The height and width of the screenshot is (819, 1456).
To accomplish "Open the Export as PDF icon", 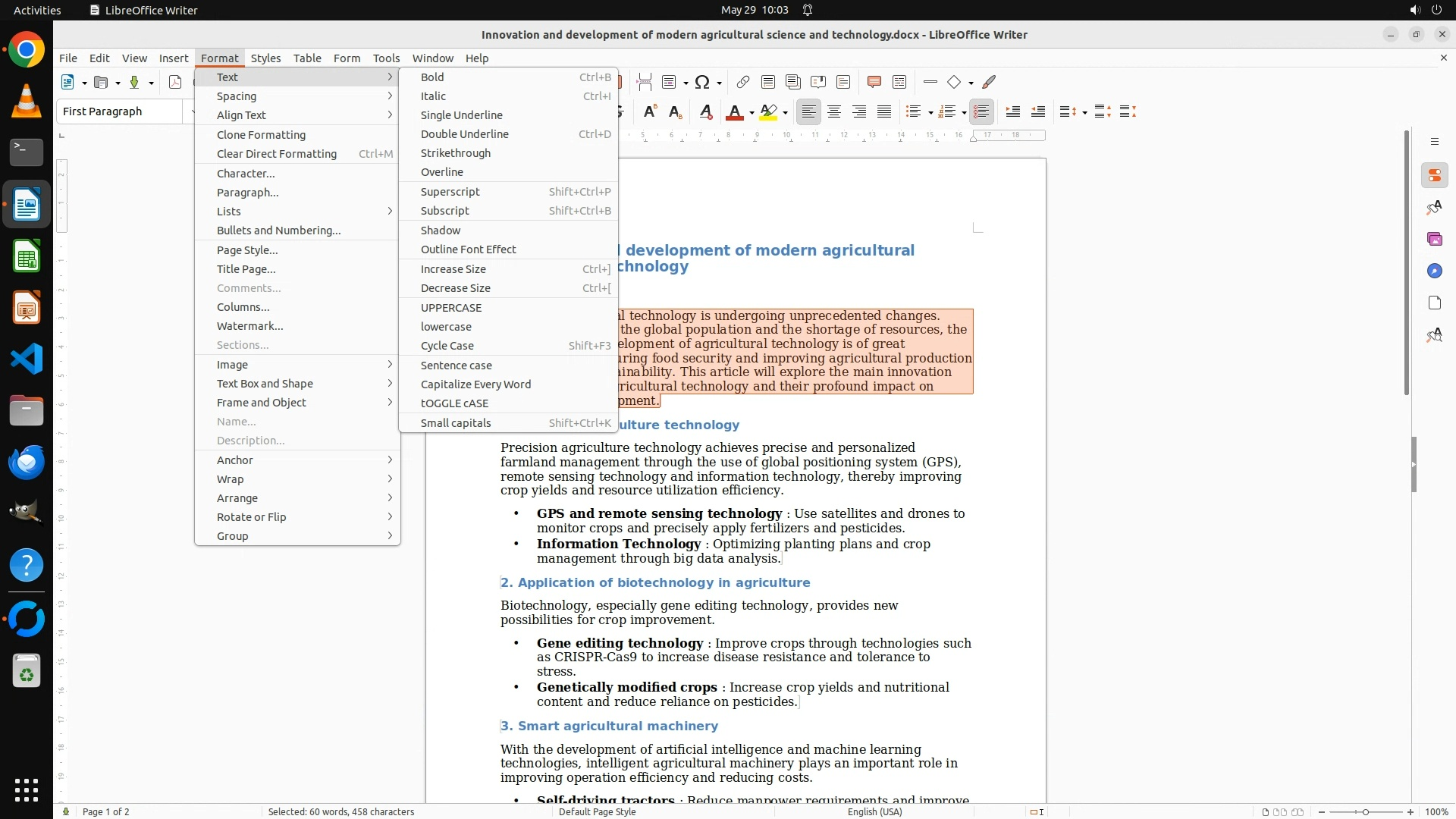I will pyautogui.click(x=175, y=82).
